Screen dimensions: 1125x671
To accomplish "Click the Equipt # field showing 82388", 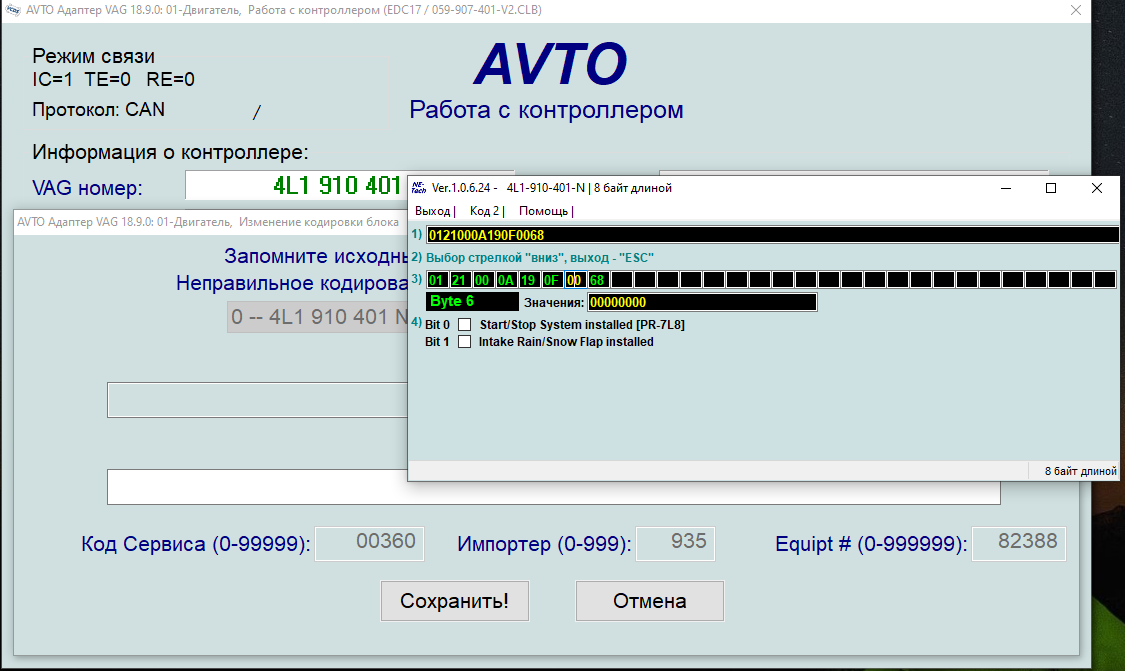I will coord(1018,543).
